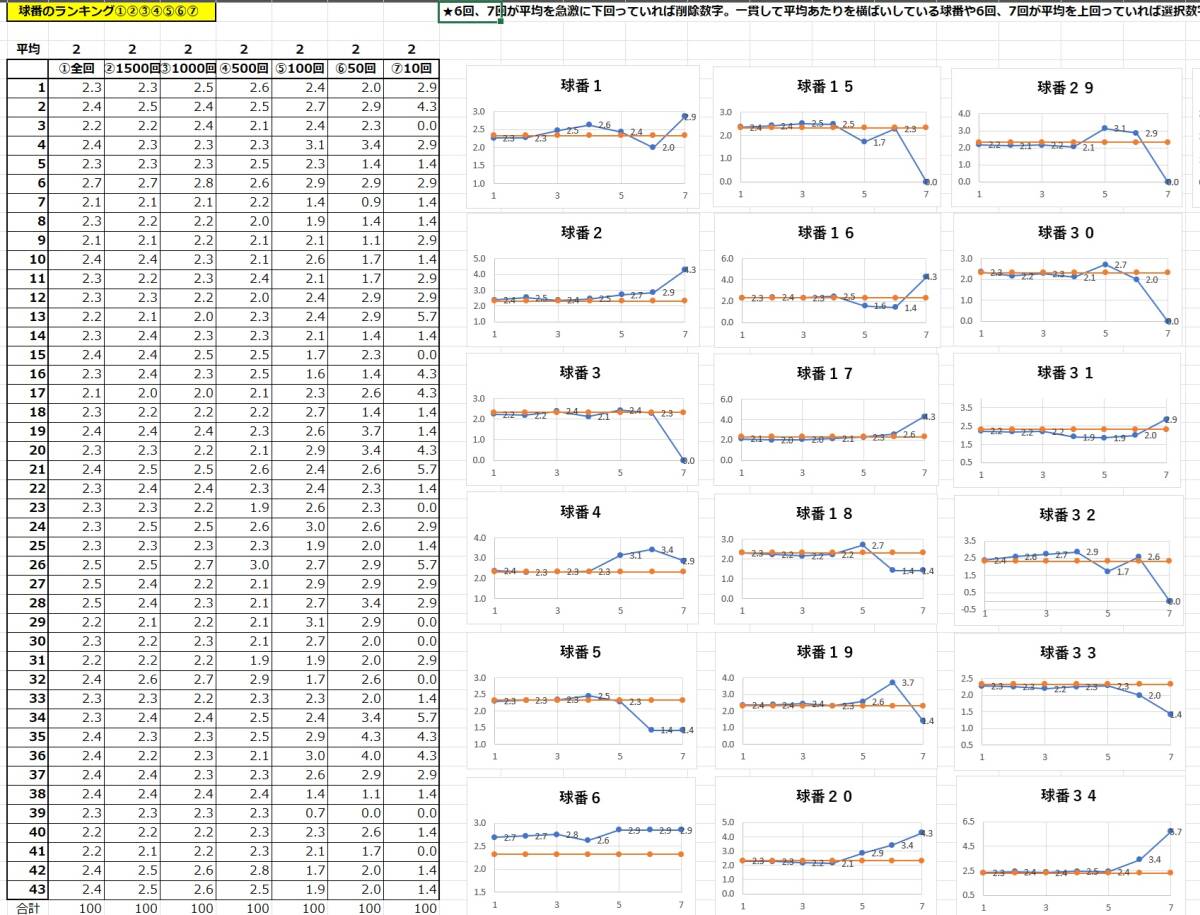The image size is (1200, 915).
Task: Select the 球番１７ line chart
Action: [x=826, y=420]
